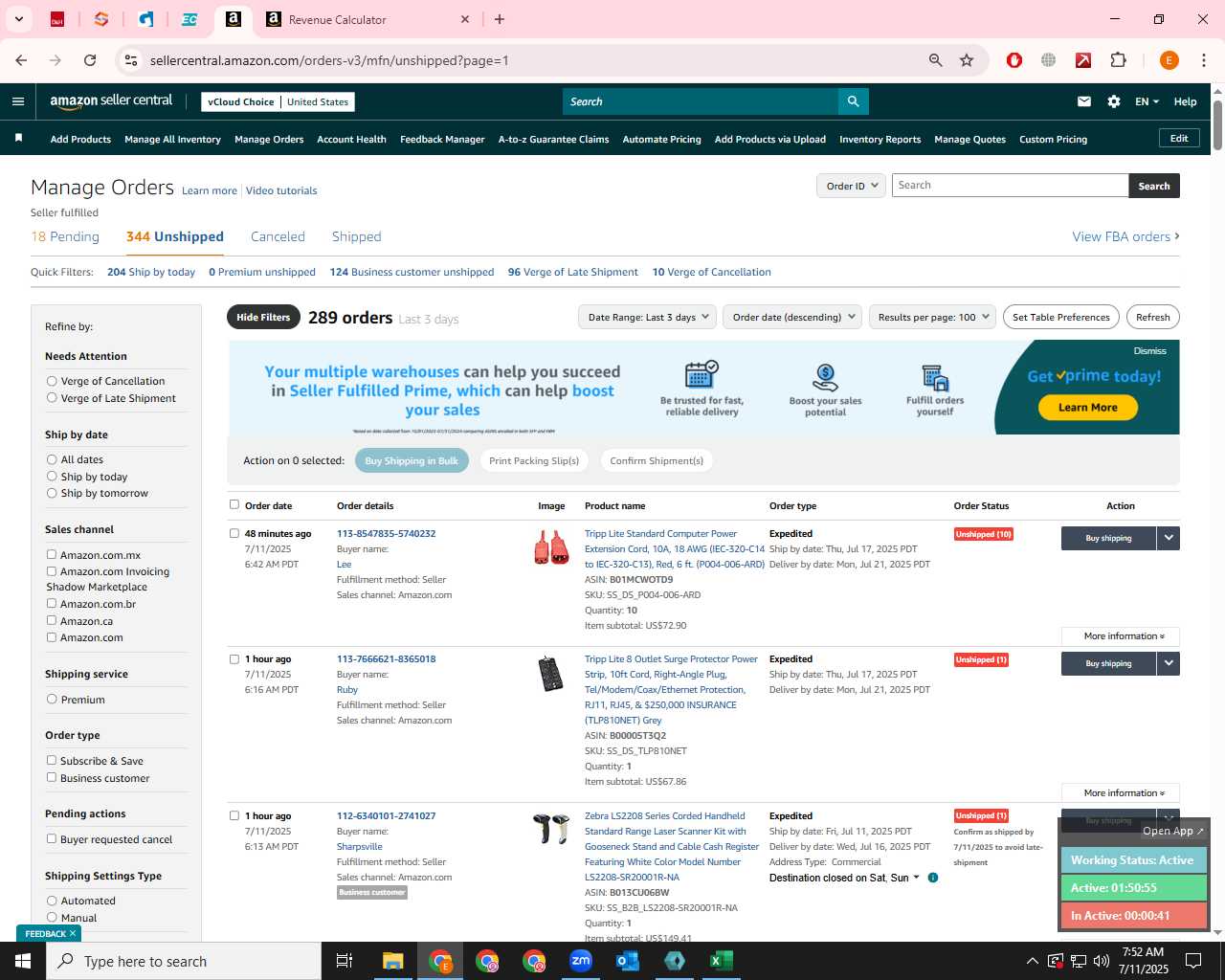Open Inventory Reports in nav bar

880,139
